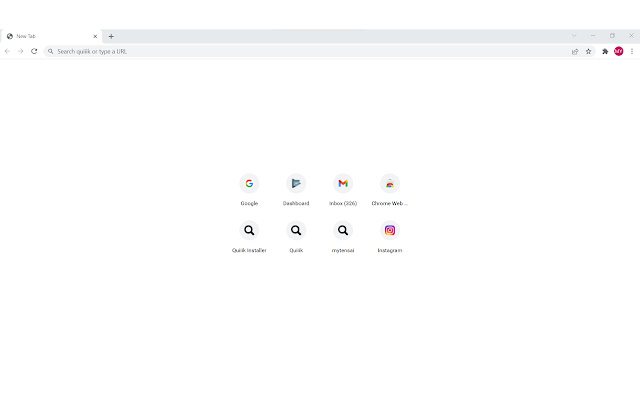This screenshot has width=640, height=400.
Task: Open the mytensai shortcut tile
Action: (x=343, y=237)
